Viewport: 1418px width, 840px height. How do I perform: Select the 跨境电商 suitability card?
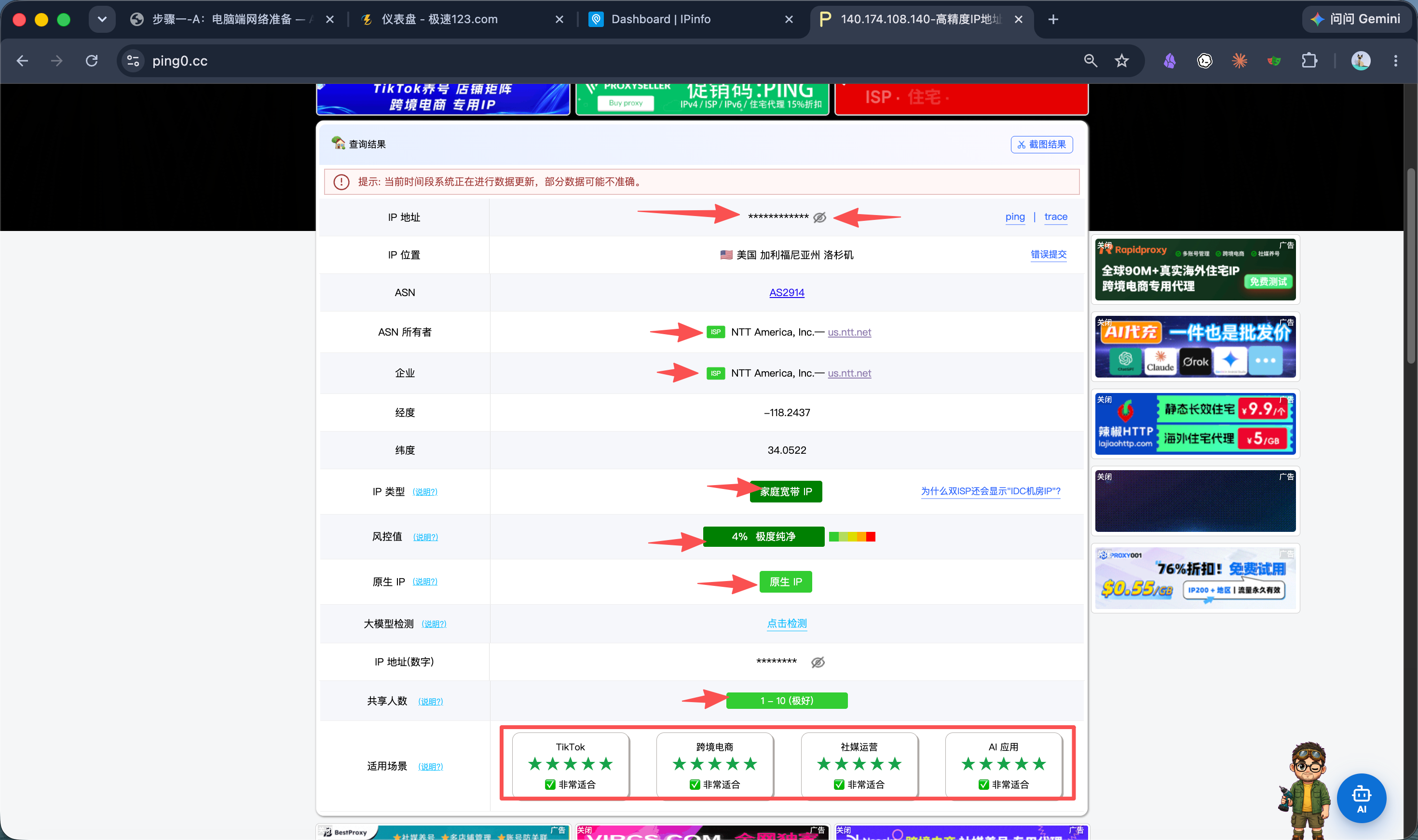click(x=714, y=765)
